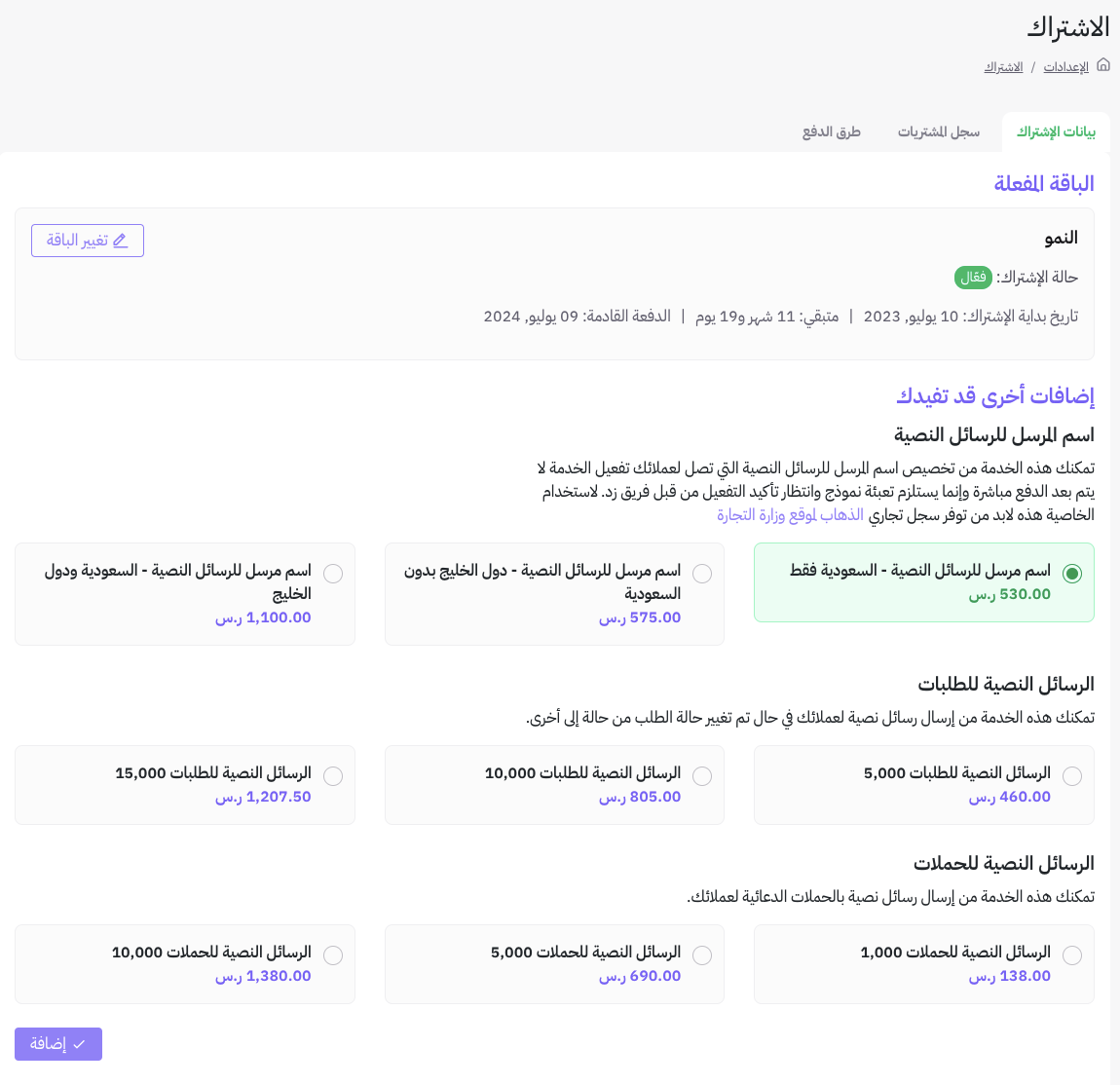Screen dimensions: 1120x1085
Task: Click the إضافة button
Action: pos(57,1043)
